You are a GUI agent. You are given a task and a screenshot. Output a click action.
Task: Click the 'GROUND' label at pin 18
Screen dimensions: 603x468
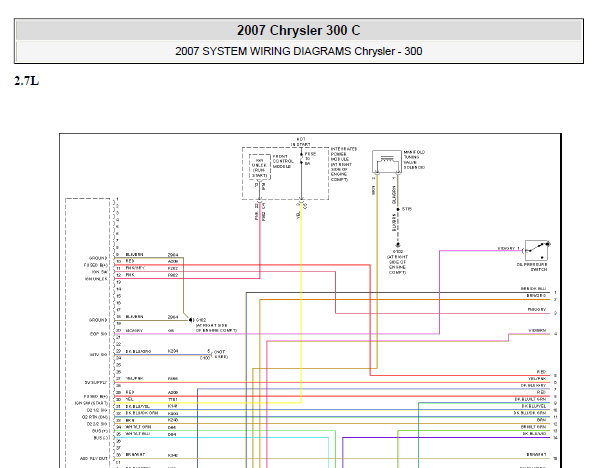click(98, 320)
